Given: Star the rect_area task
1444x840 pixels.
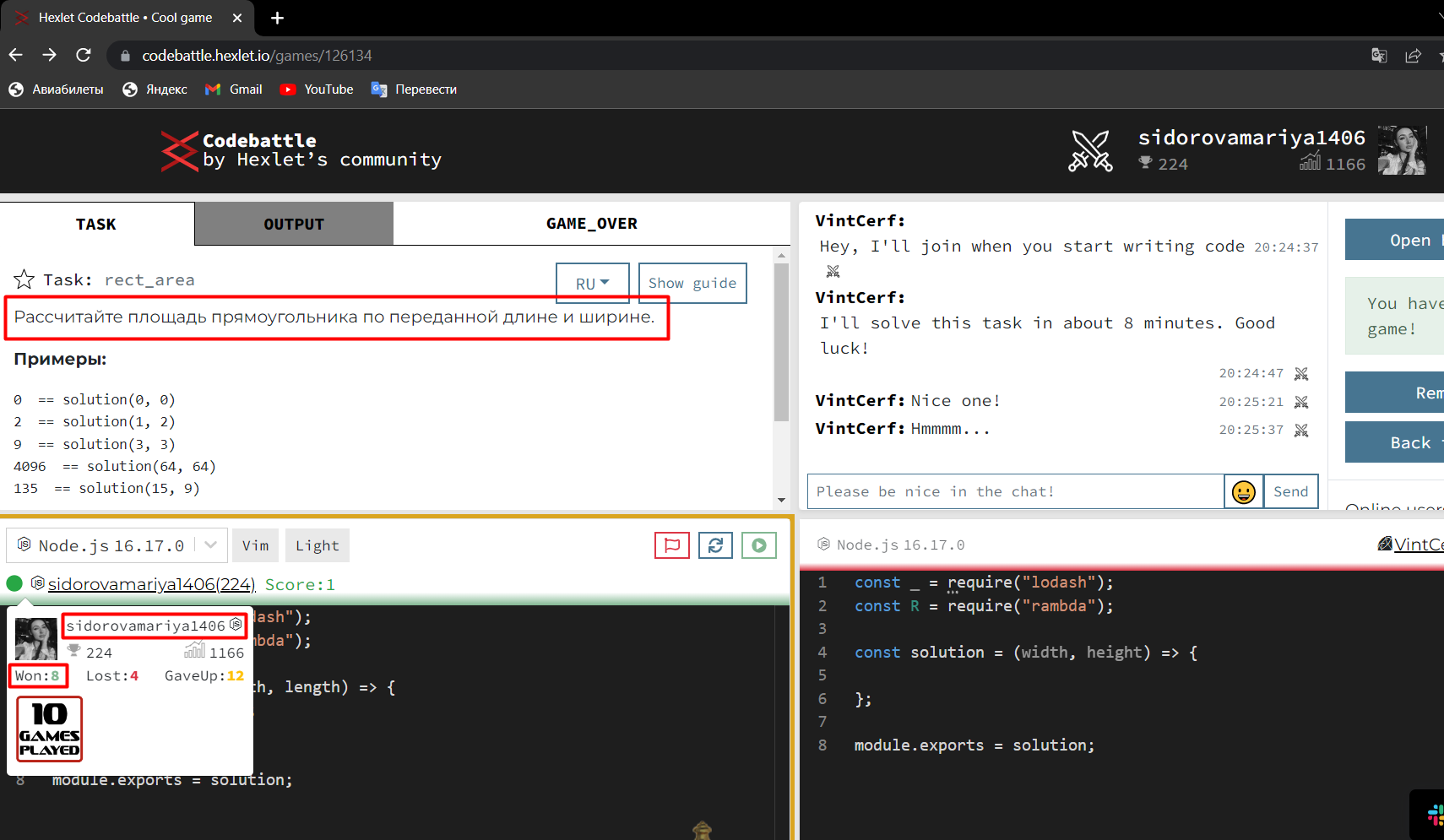Looking at the screenshot, I should [24, 279].
